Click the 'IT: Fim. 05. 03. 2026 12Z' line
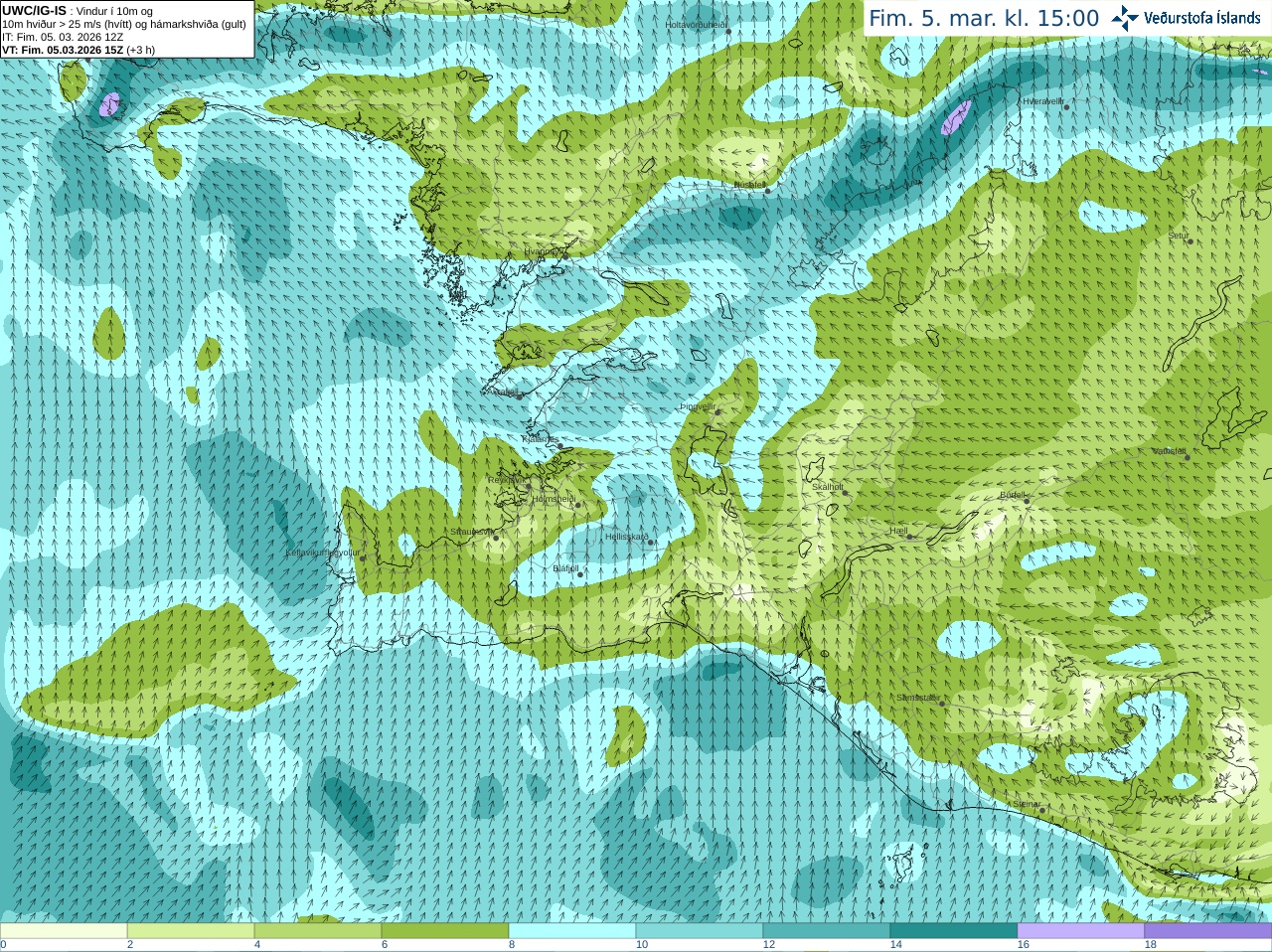The image size is (1272, 952). 63,37
